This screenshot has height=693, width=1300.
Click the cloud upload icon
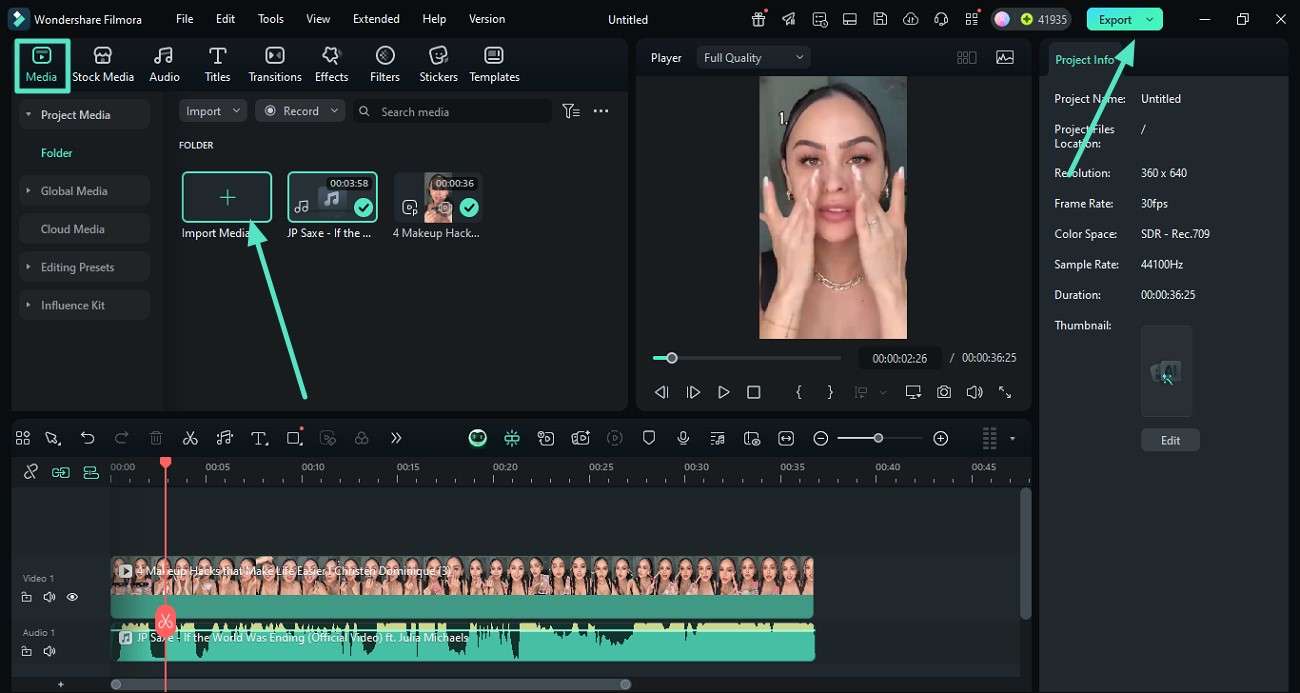point(910,19)
